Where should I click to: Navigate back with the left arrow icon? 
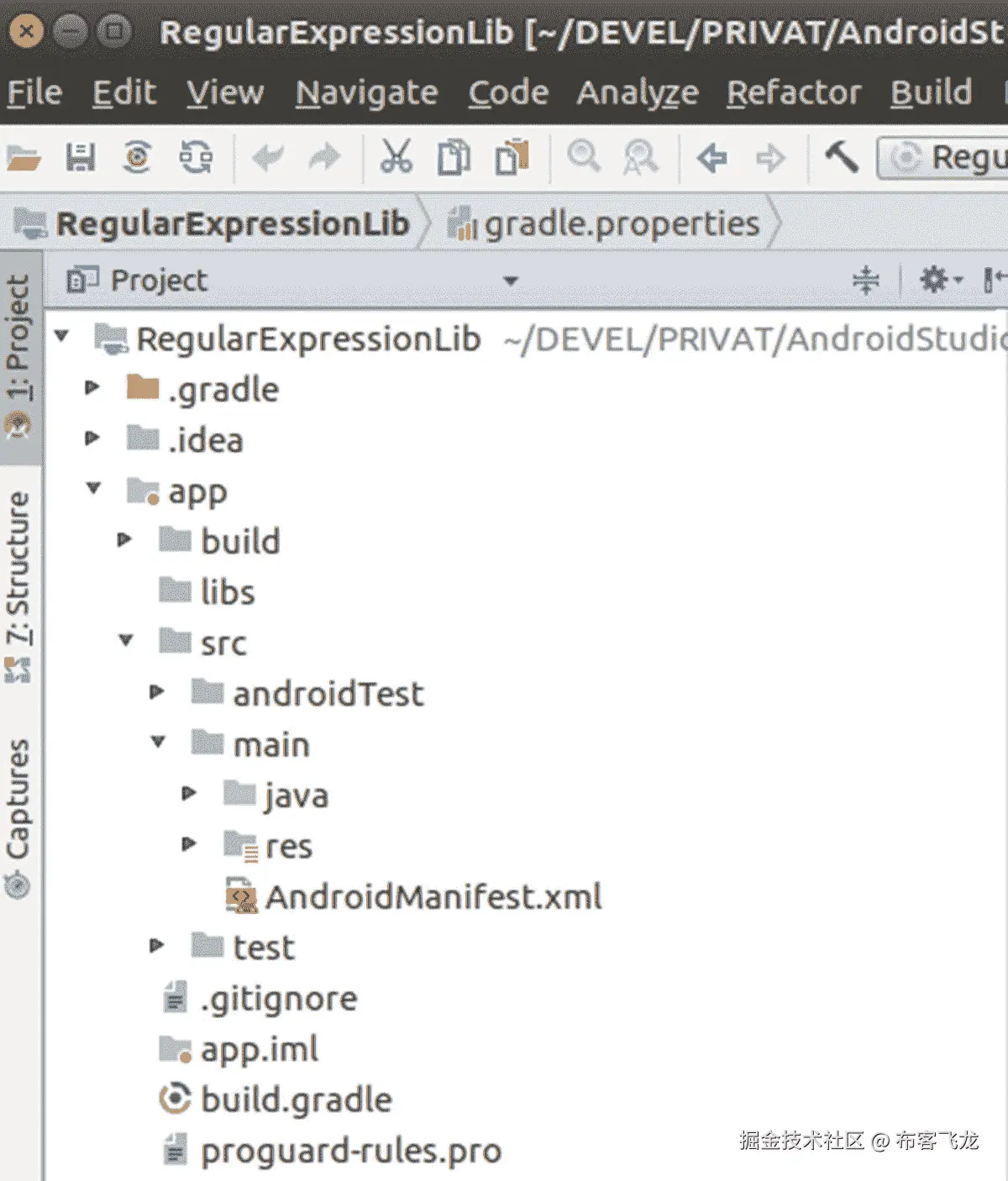[713, 157]
